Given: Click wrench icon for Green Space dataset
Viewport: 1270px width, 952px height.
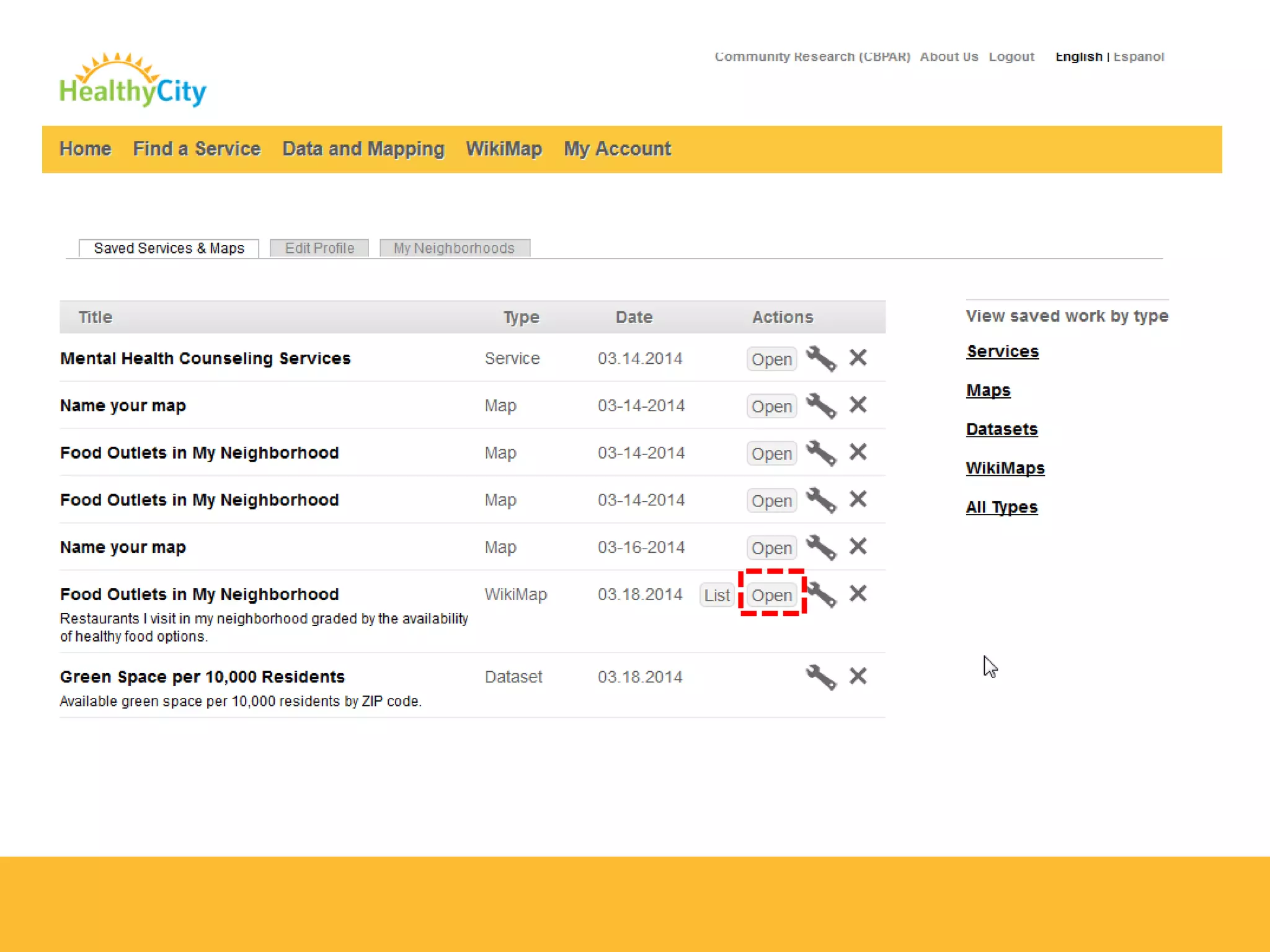Looking at the screenshot, I should 821,676.
